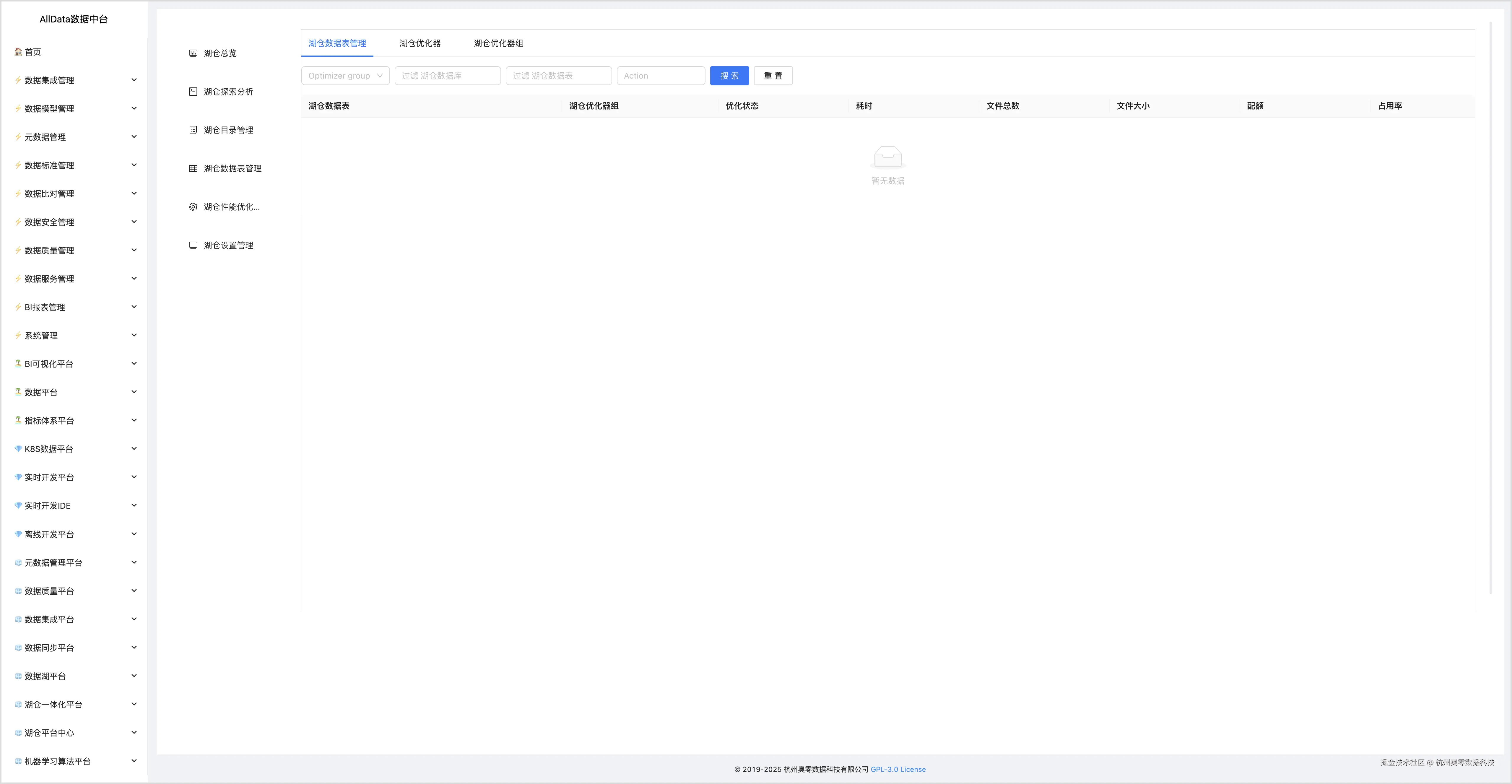Open the Optimizer group dropdown
This screenshot has width=1512, height=784.
click(345, 76)
